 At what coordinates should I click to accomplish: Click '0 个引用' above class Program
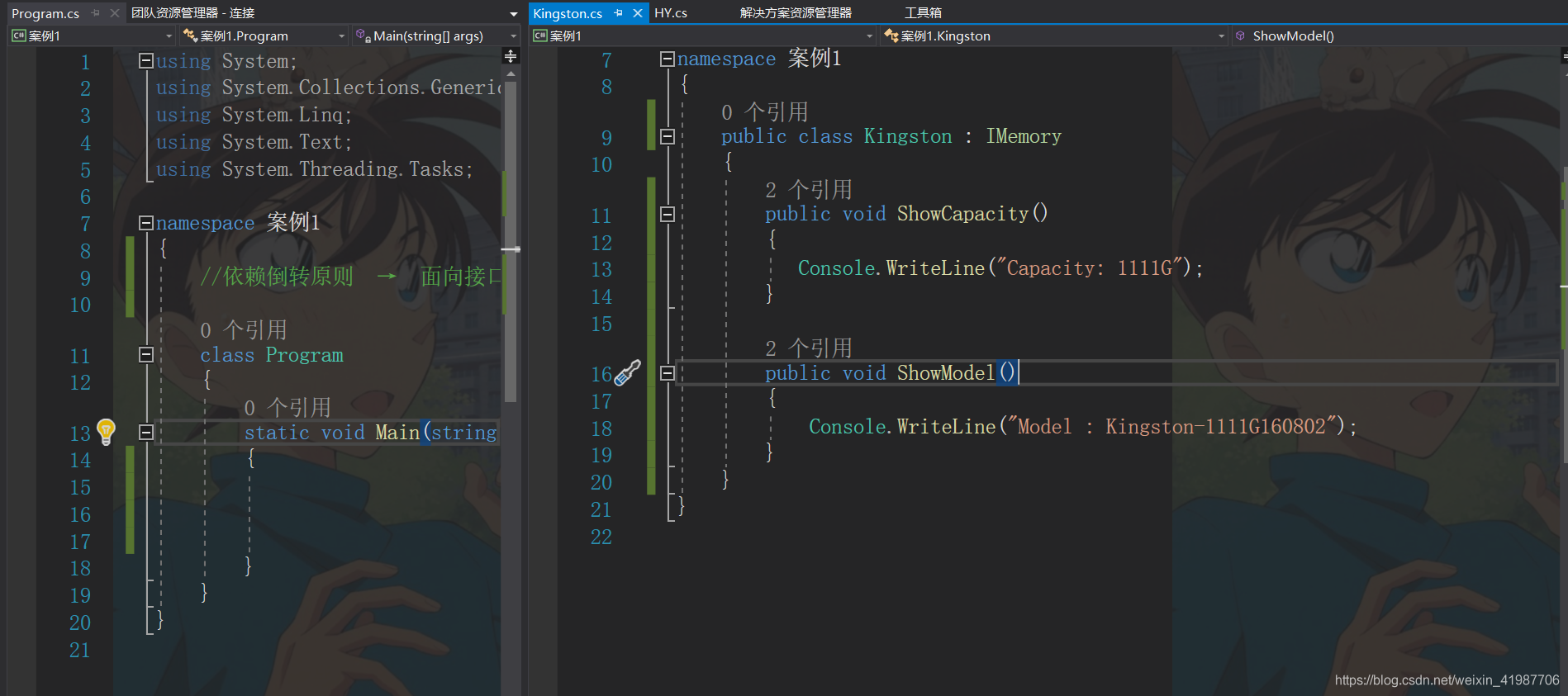pyautogui.click(x=243, y=329)
